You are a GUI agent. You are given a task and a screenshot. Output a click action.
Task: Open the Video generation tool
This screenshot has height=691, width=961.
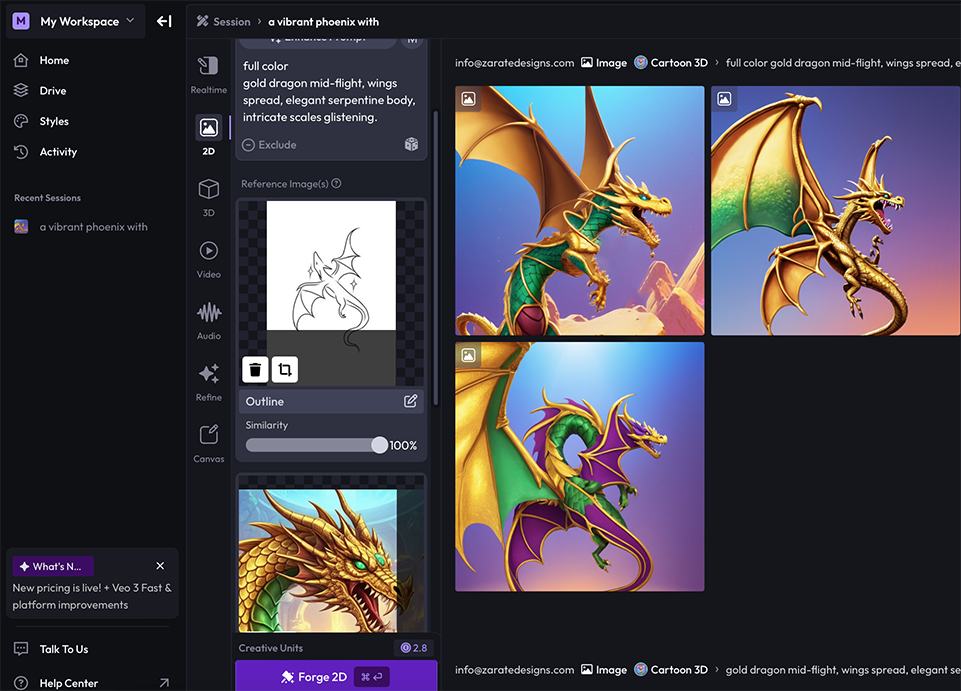point(208,258)
